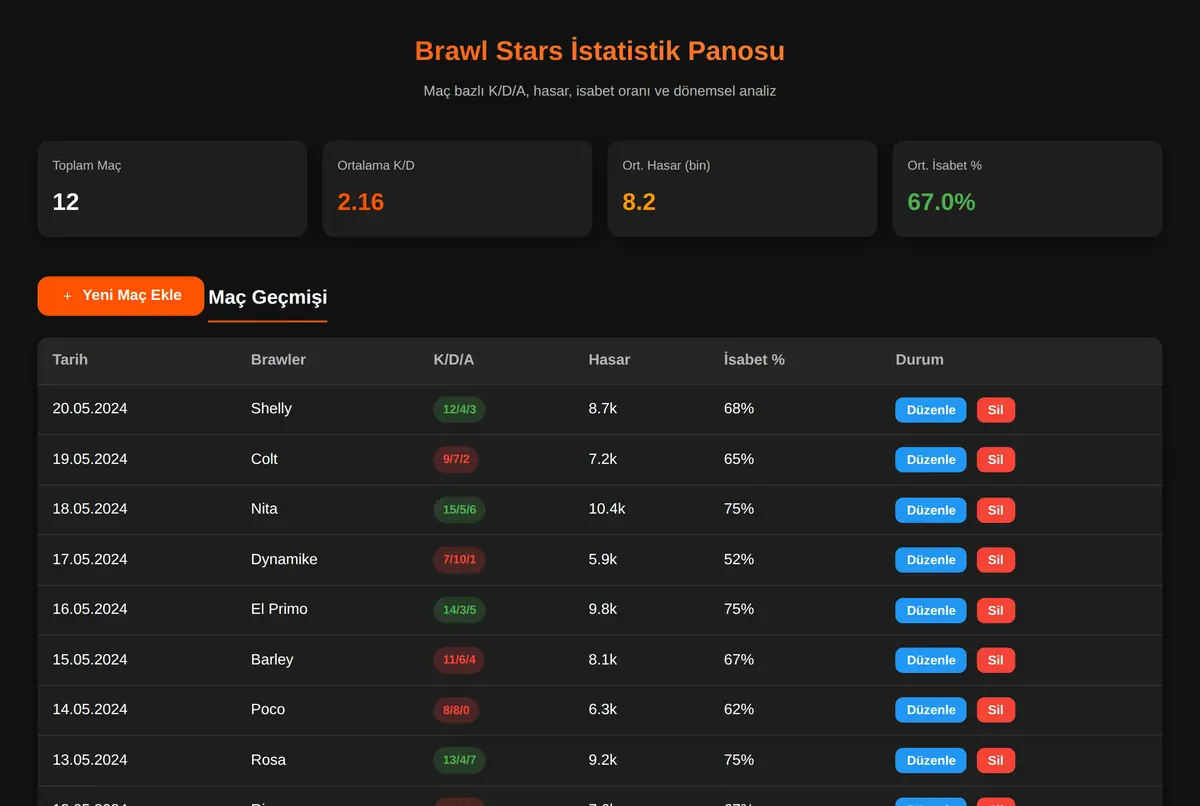Screen dimensions: 1200x806
Task: Edit the El Primo match
Action: click(931, 610)
